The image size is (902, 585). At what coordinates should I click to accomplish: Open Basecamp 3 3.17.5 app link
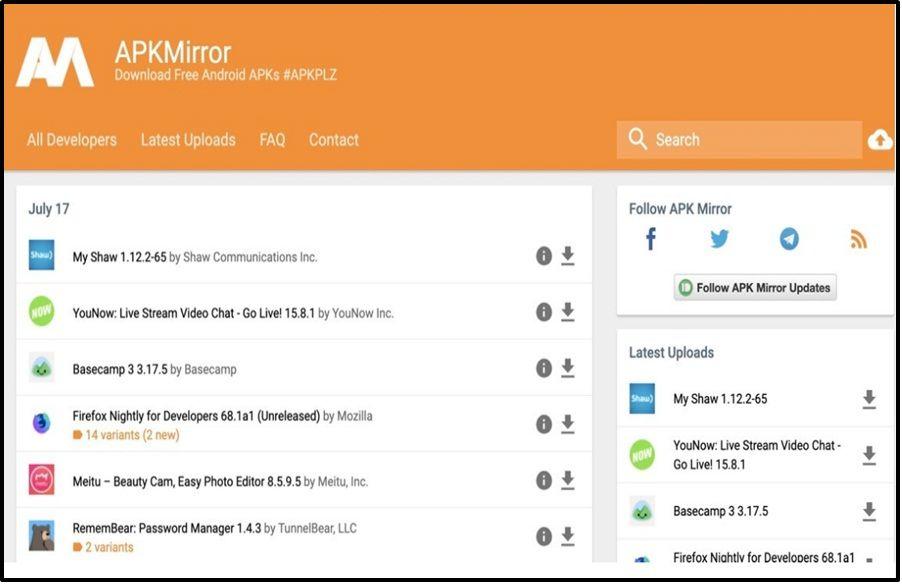point(120,369)
